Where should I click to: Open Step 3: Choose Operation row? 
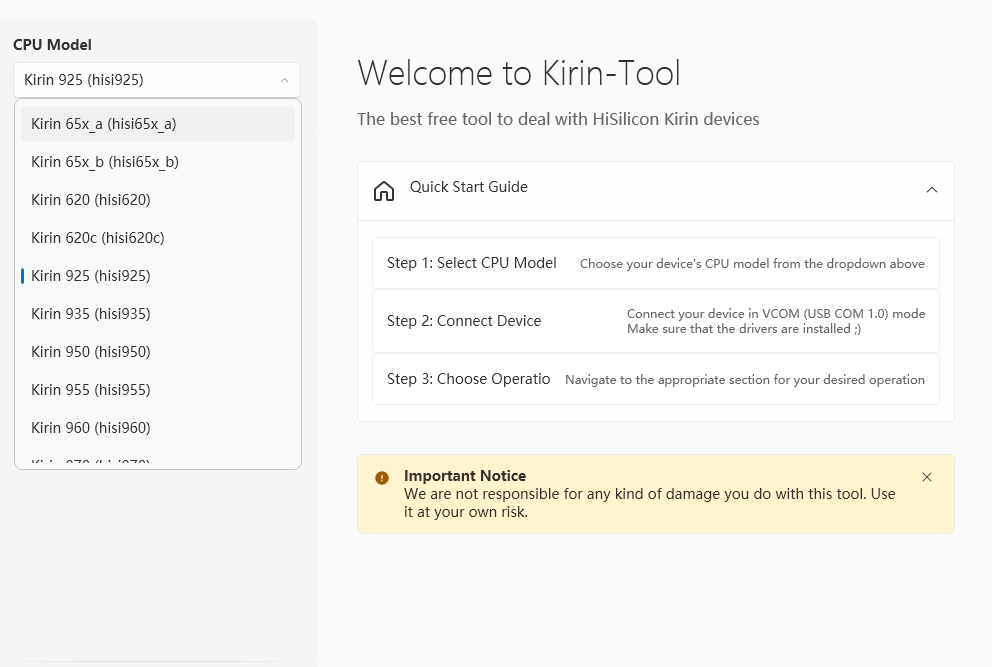click(655, 379)
